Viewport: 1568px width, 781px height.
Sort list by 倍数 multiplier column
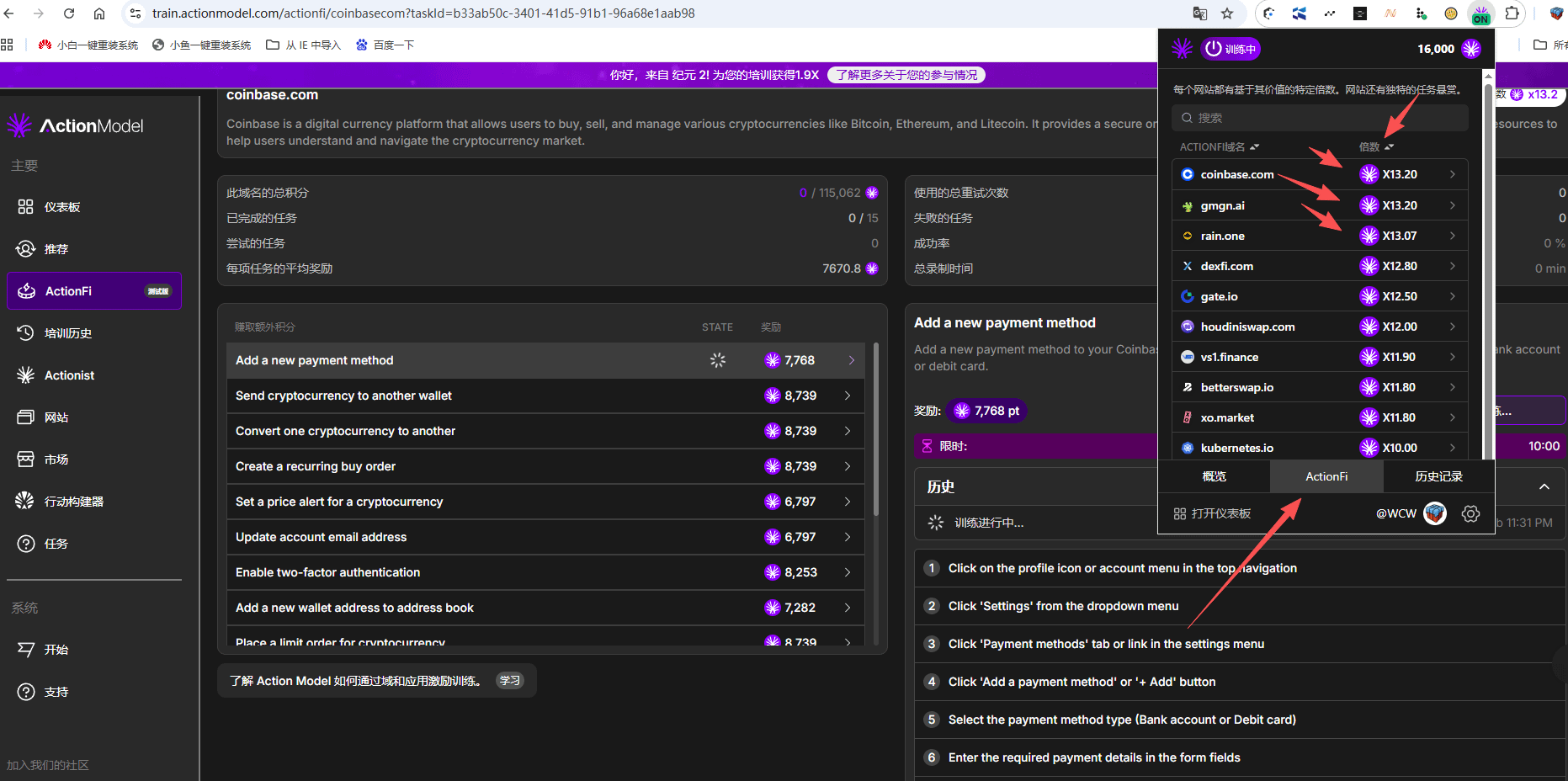pos(1376,147)
